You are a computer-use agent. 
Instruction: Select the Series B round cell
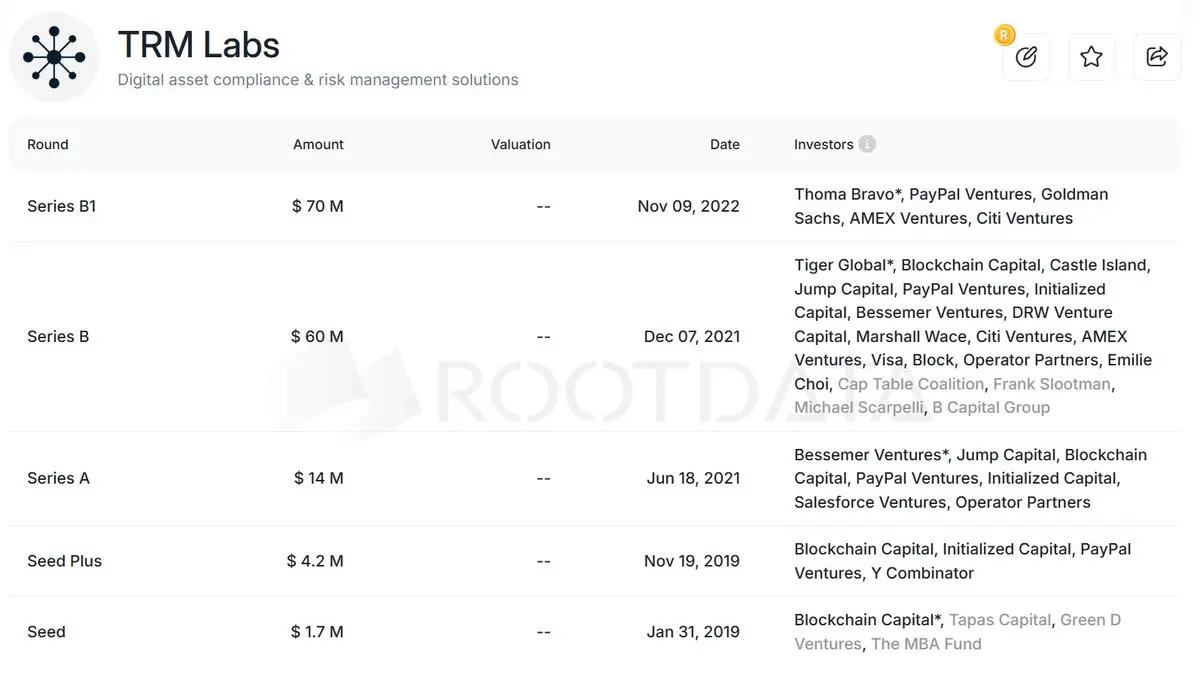(58, 336)
